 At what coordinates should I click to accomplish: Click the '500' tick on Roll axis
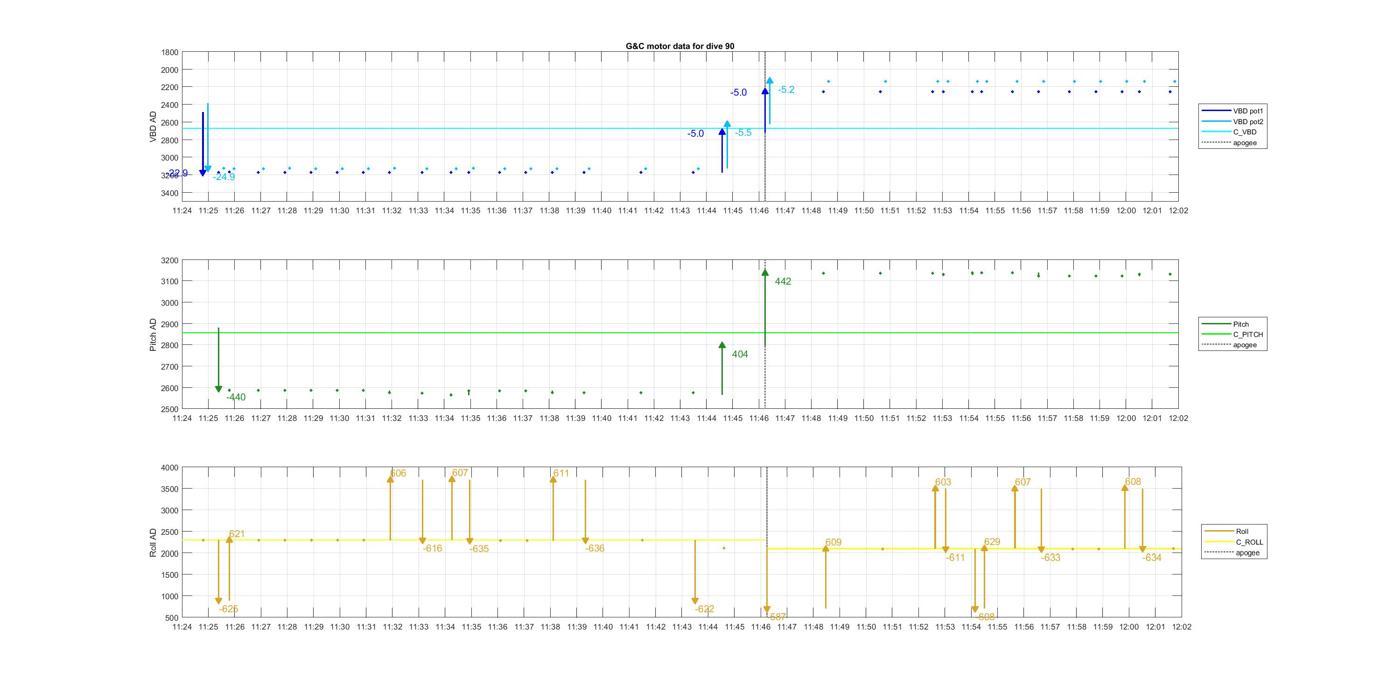coord(172,618)
